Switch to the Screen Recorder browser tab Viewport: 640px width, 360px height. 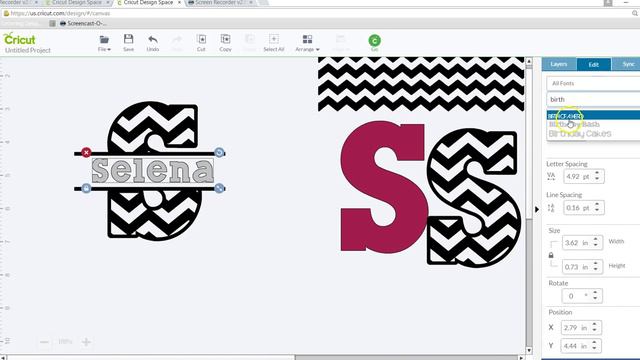(220, 3)
